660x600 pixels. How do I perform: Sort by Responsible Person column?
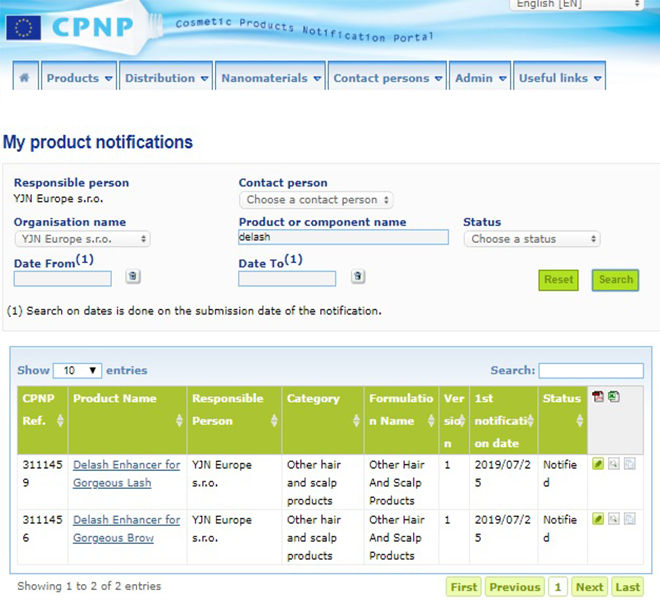[x=234, y=420]
